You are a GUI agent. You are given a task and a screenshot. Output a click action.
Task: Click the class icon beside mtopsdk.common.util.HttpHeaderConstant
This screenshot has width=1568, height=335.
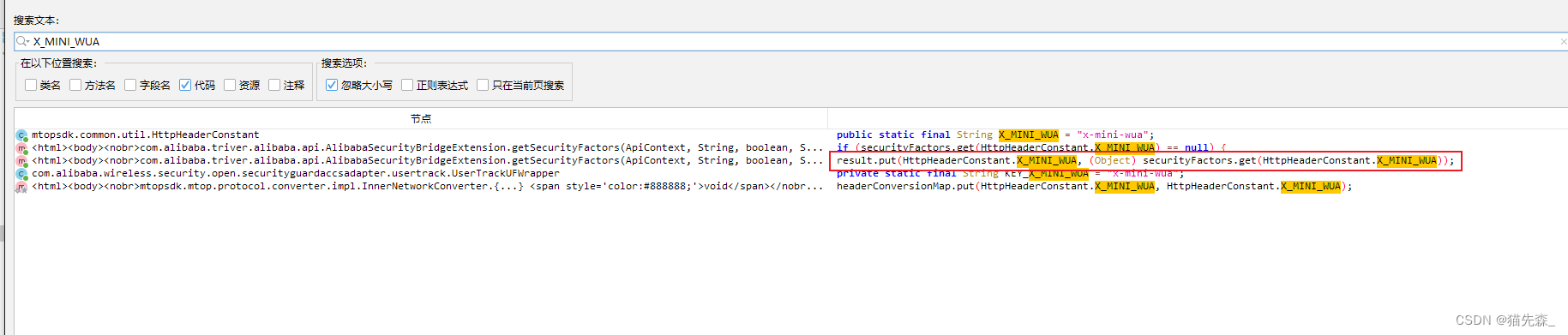coord(21,135)
